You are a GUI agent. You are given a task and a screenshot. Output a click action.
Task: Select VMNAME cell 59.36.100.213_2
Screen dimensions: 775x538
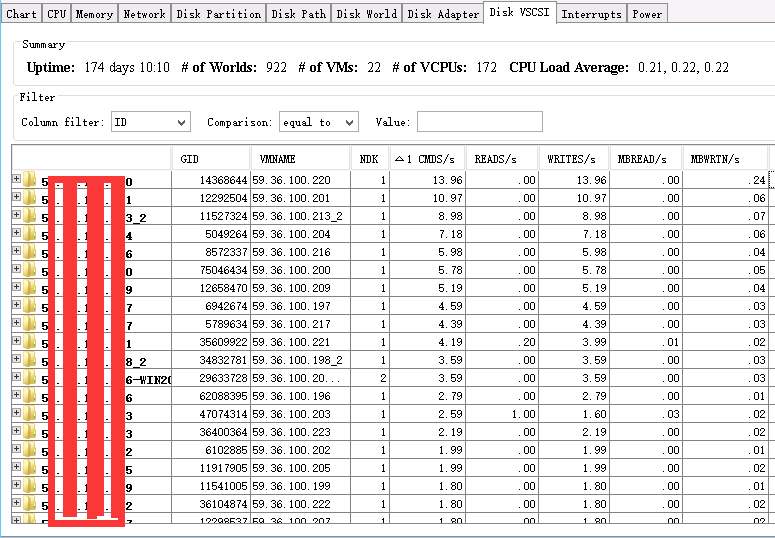coord(301,216)
